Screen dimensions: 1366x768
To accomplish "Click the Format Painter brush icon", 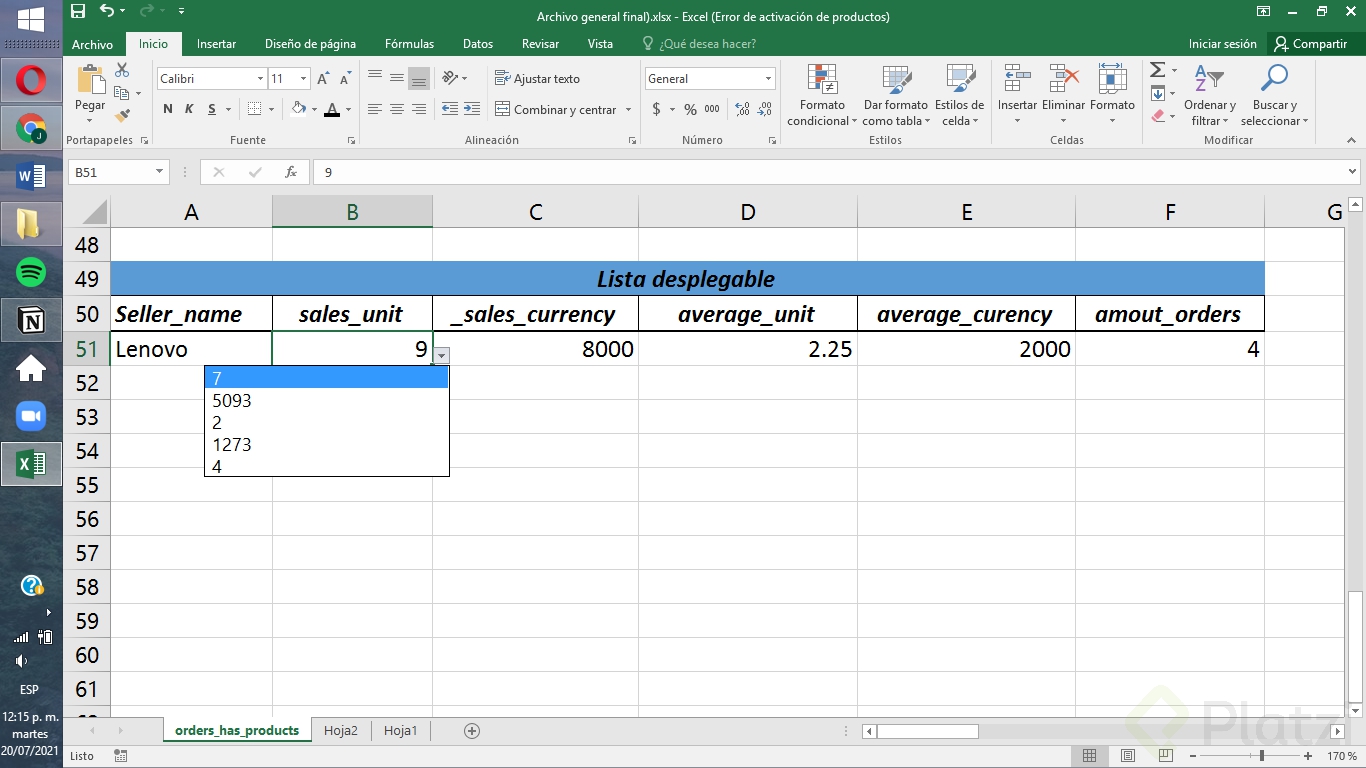I will click(122, 117).
